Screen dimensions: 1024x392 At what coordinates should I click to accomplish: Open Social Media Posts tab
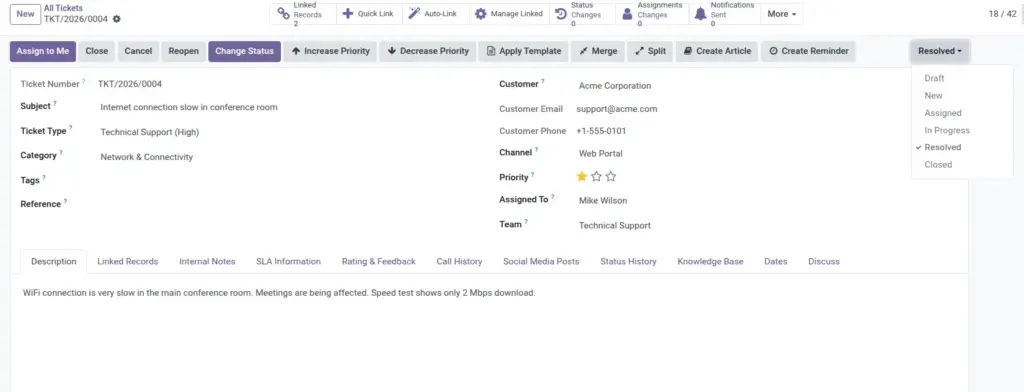coord(541,261)
